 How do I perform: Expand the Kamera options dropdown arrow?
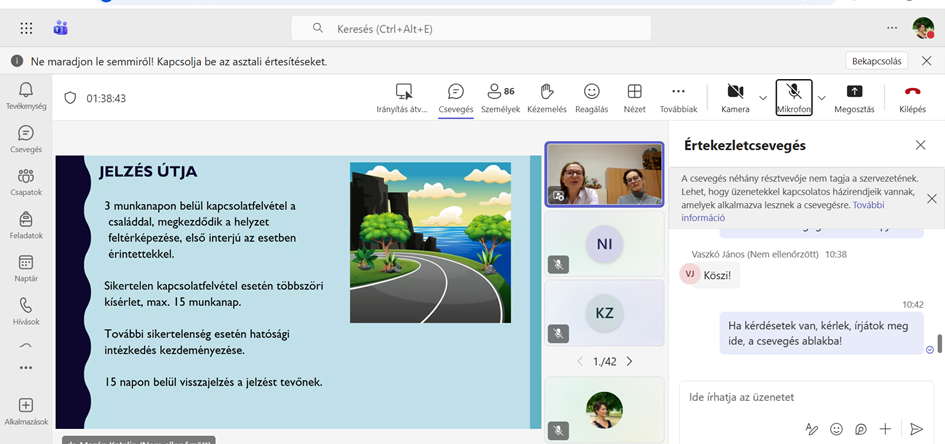click(x=763, y=97)
